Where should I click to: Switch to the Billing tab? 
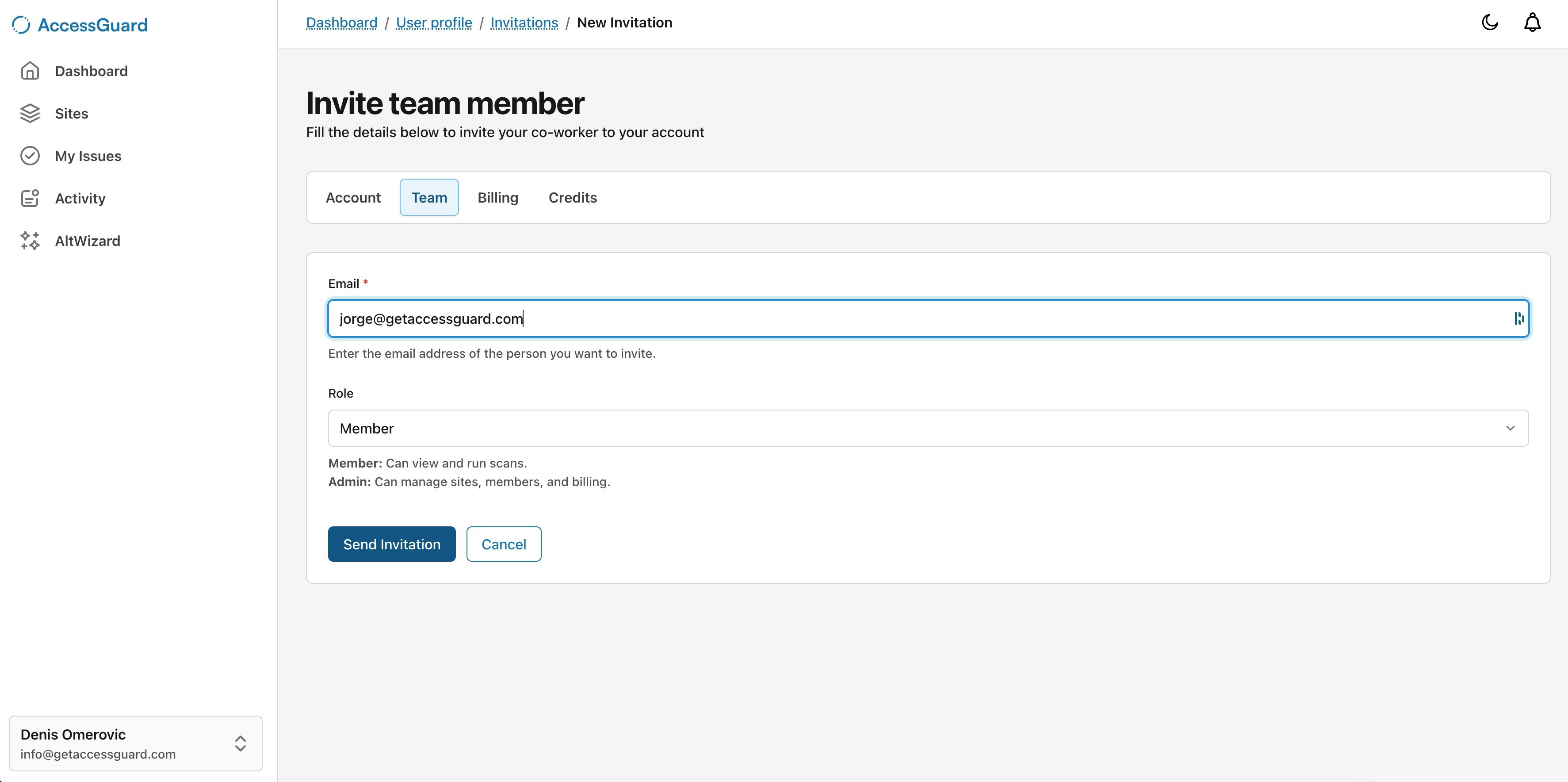[x=497, y=197]
